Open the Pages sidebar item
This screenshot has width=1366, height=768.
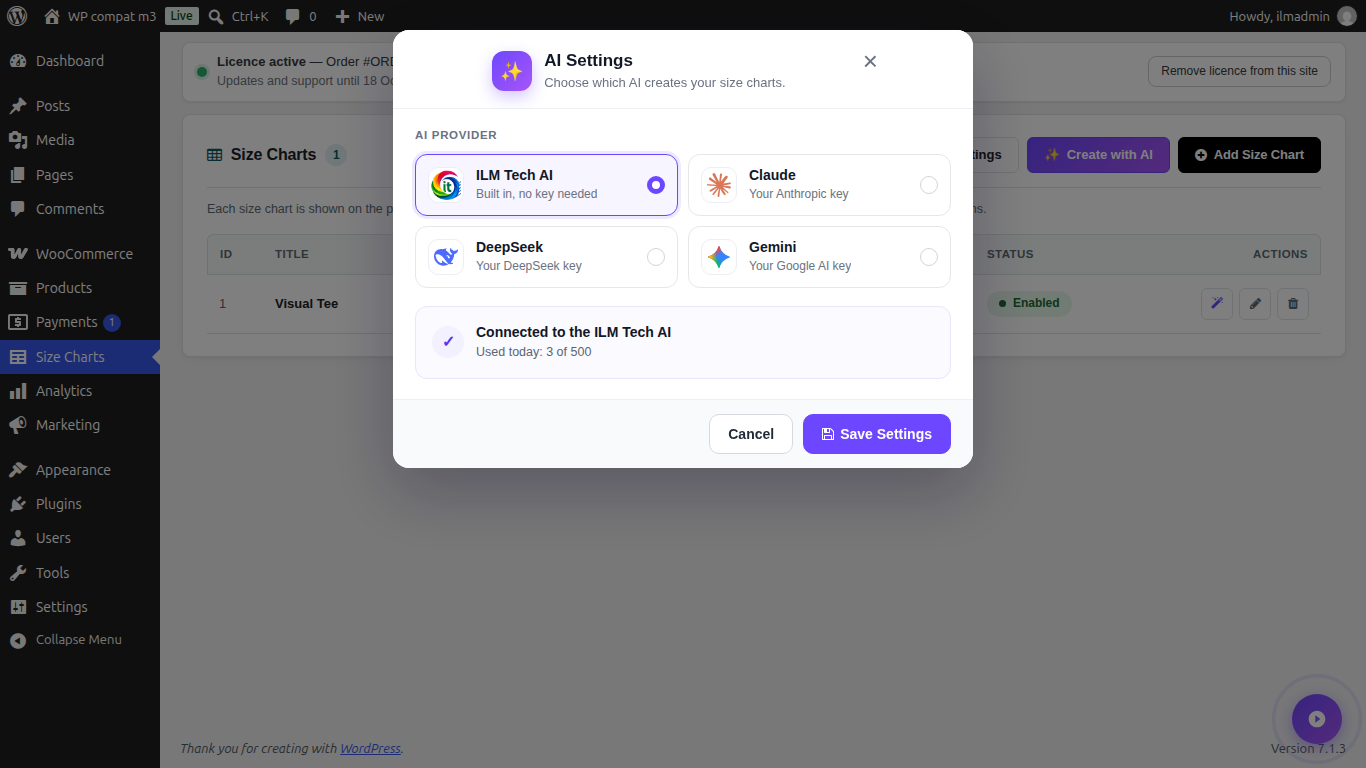point(80,175)
